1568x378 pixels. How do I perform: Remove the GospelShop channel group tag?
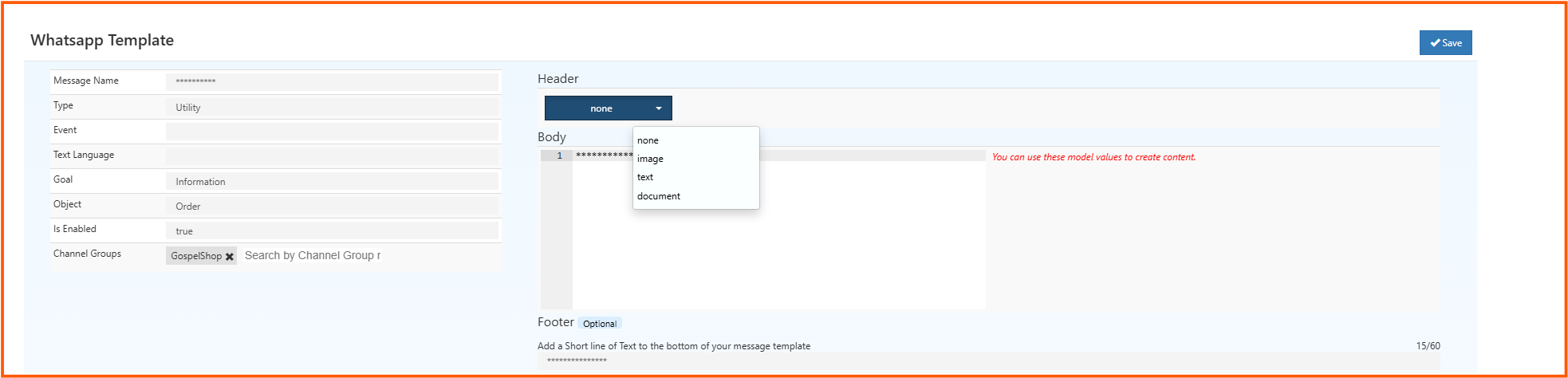[x=230, y=257]
